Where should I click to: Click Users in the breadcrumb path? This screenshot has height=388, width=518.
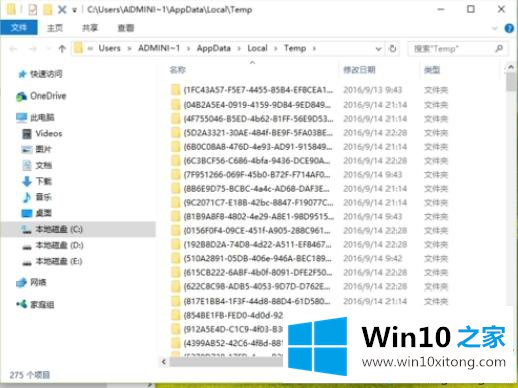(109, 48)
